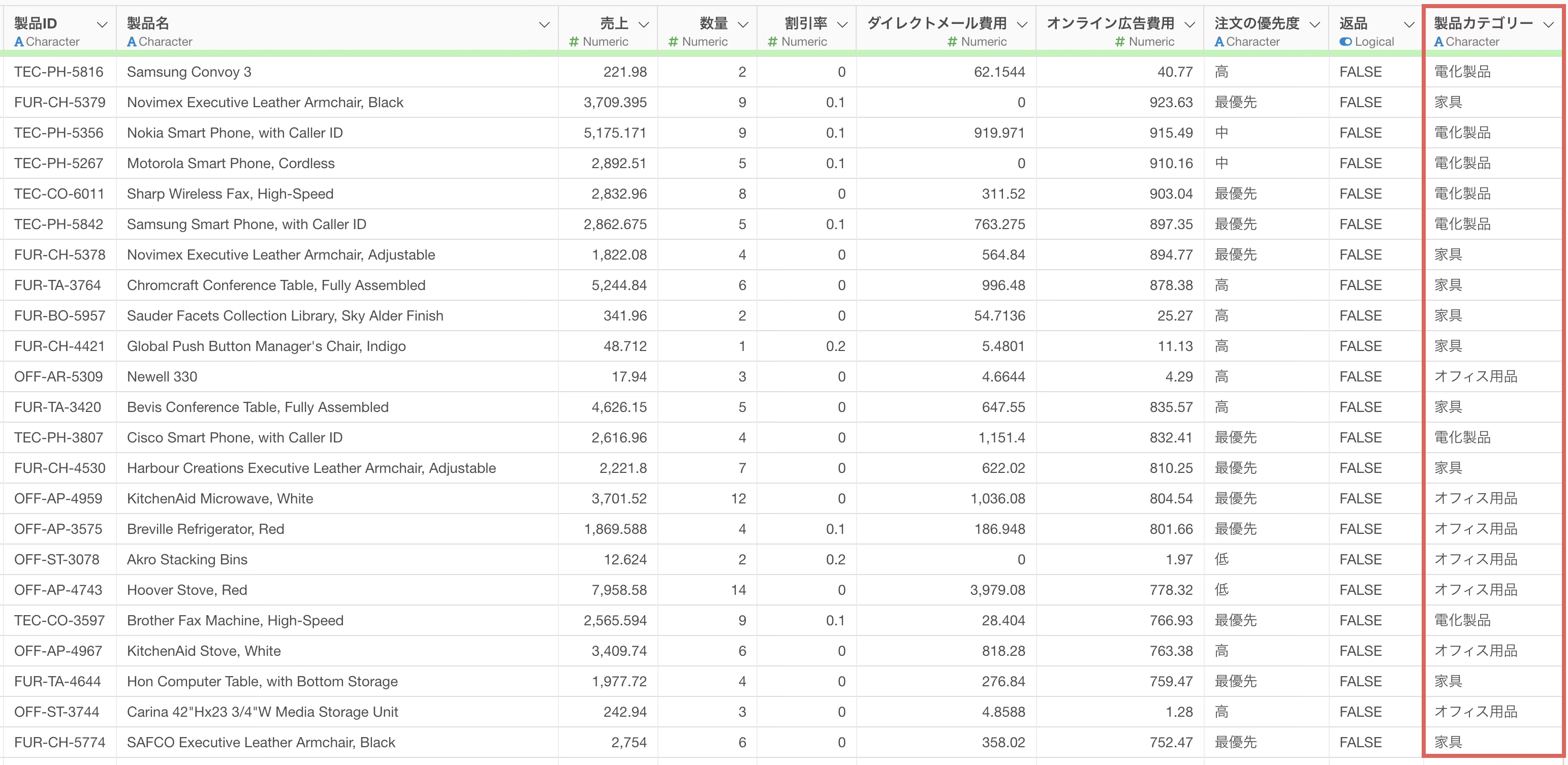Select the Samsung Convoy 3 product name
The height and width of the screenshot is (765, 1568).
coord(189,72)
